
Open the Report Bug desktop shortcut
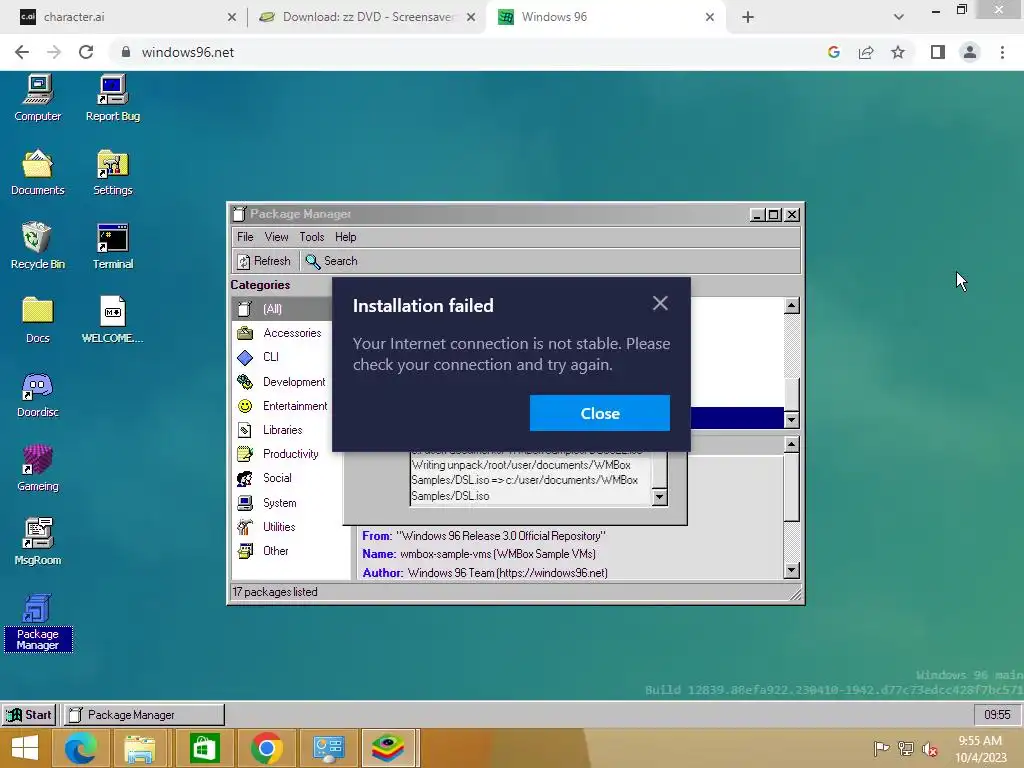tap(112, 98)
